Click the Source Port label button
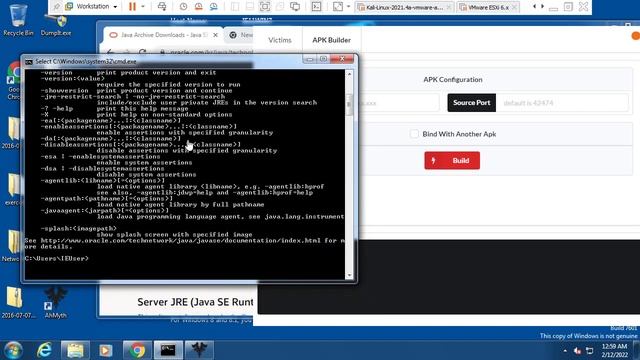This screenshot has width=640, height=360. [471, 102]
